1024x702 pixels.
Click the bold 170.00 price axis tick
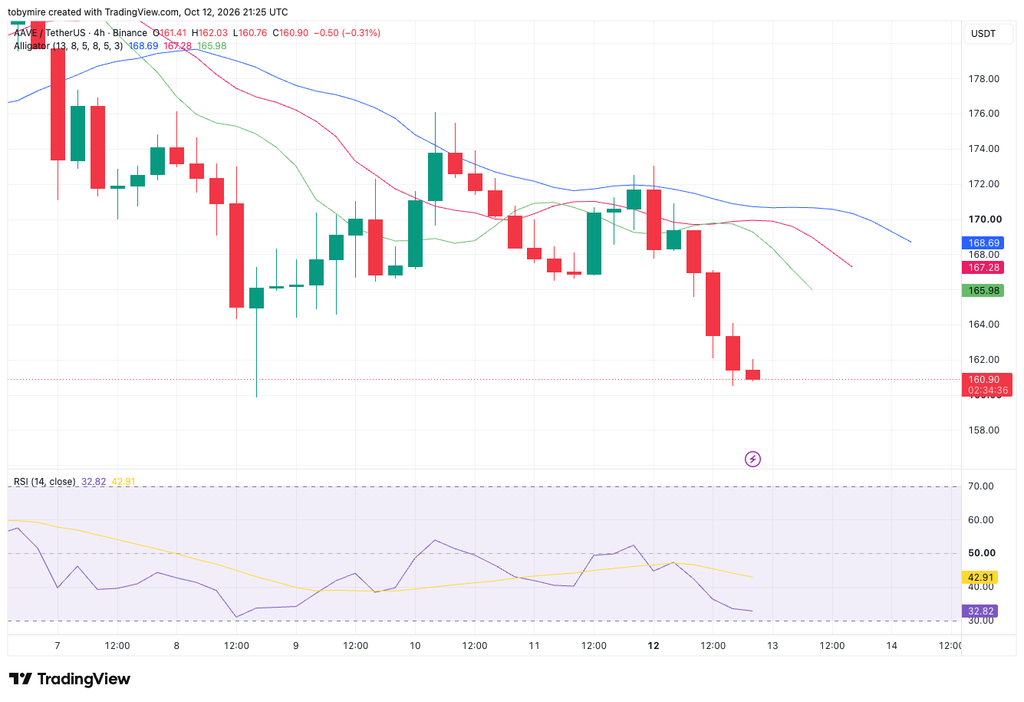(984, 219)
